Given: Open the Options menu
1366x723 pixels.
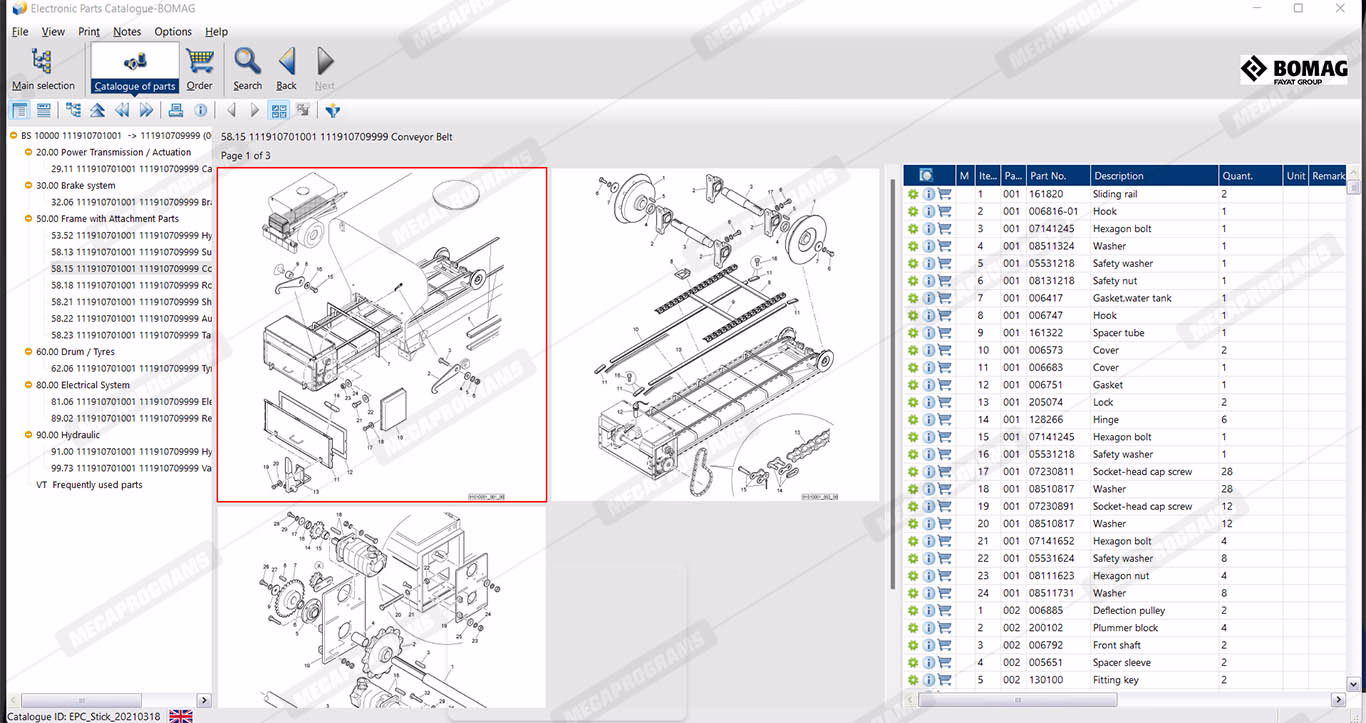Looking at the screenshot, I should tap(173, 32).
